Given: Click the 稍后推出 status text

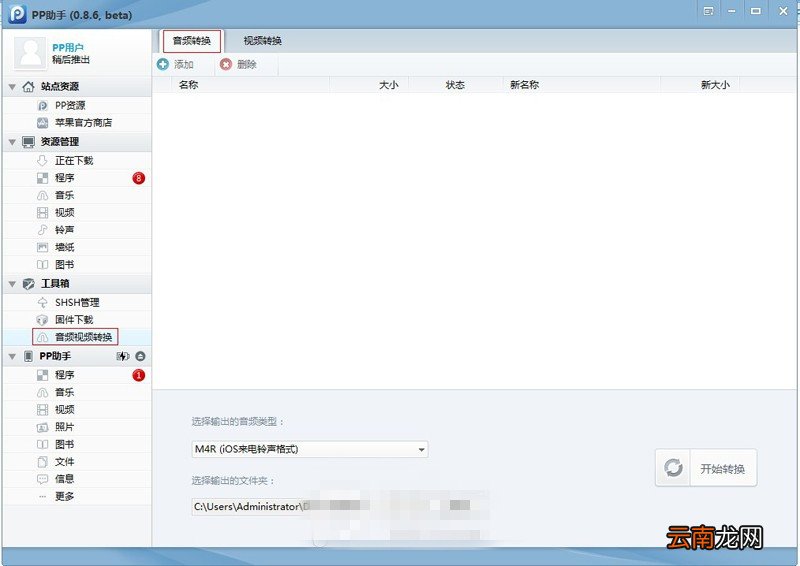Looking at the screenshot, I should tap(71, 60).
